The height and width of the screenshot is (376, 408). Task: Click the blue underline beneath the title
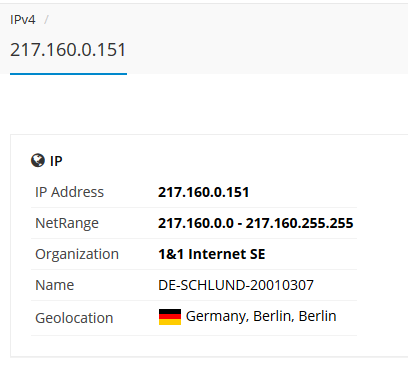point(68,74)
